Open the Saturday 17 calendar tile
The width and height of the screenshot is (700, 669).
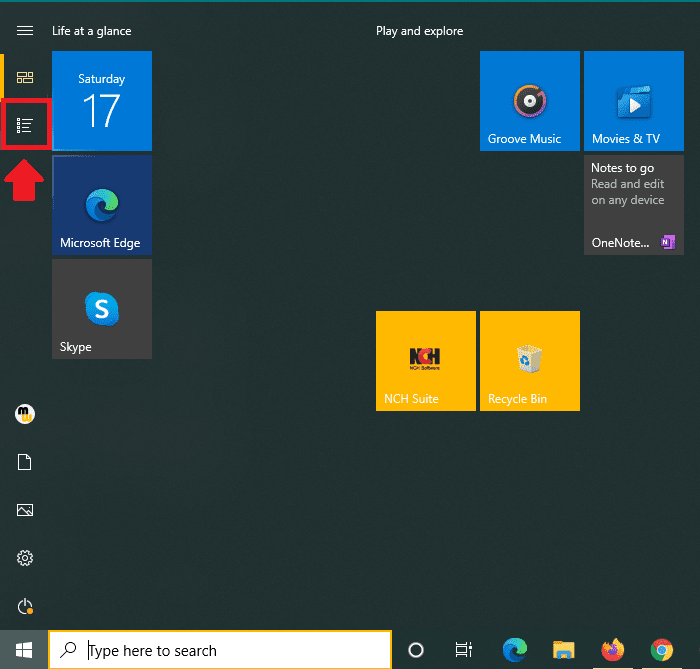[102, 101]
